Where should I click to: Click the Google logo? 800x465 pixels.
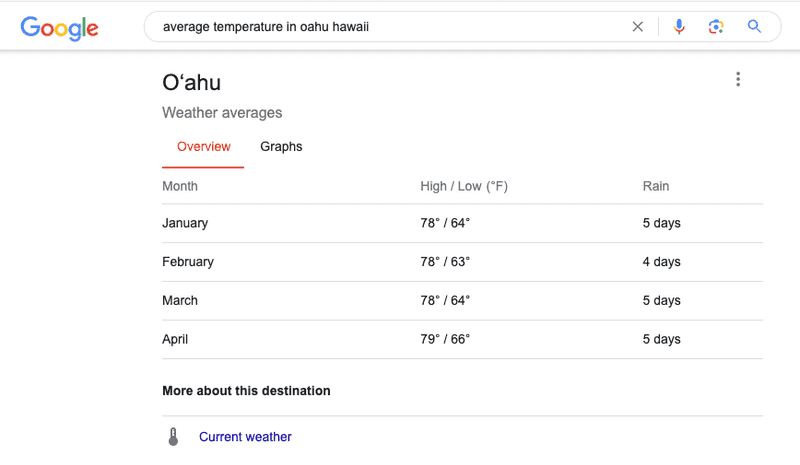coord(59,28)
